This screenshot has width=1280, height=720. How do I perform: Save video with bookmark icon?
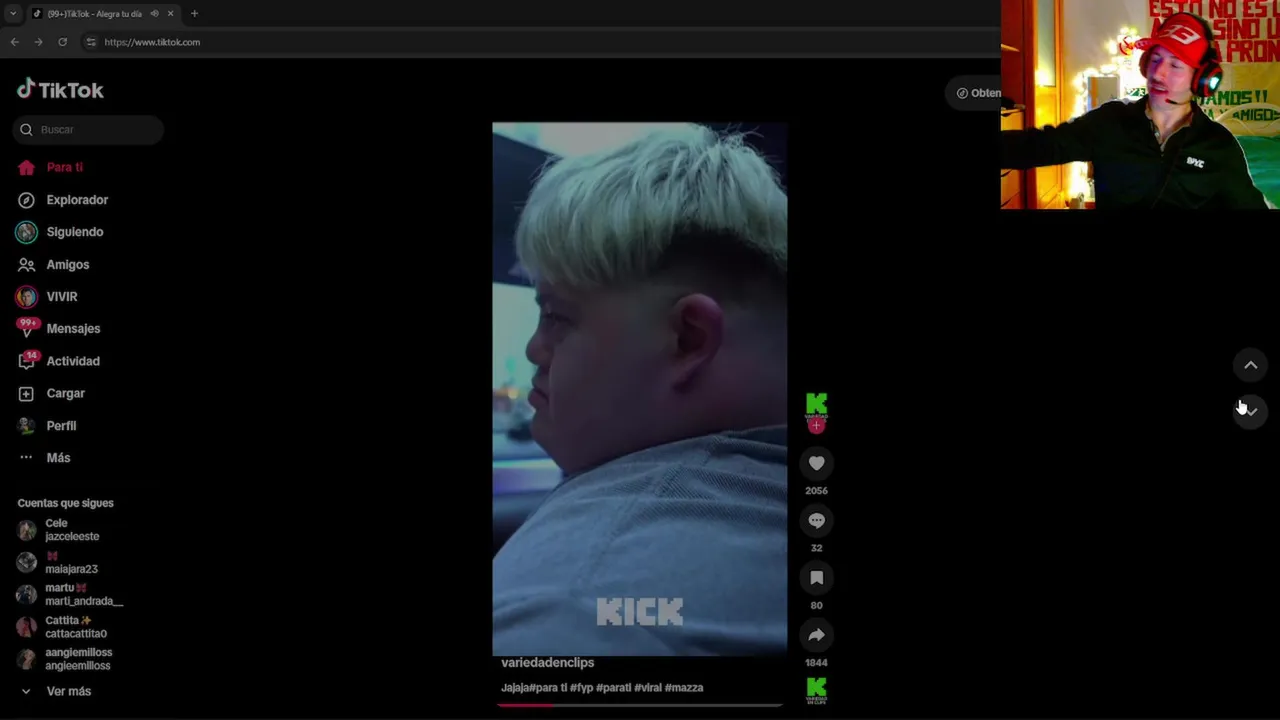[816, 578]
